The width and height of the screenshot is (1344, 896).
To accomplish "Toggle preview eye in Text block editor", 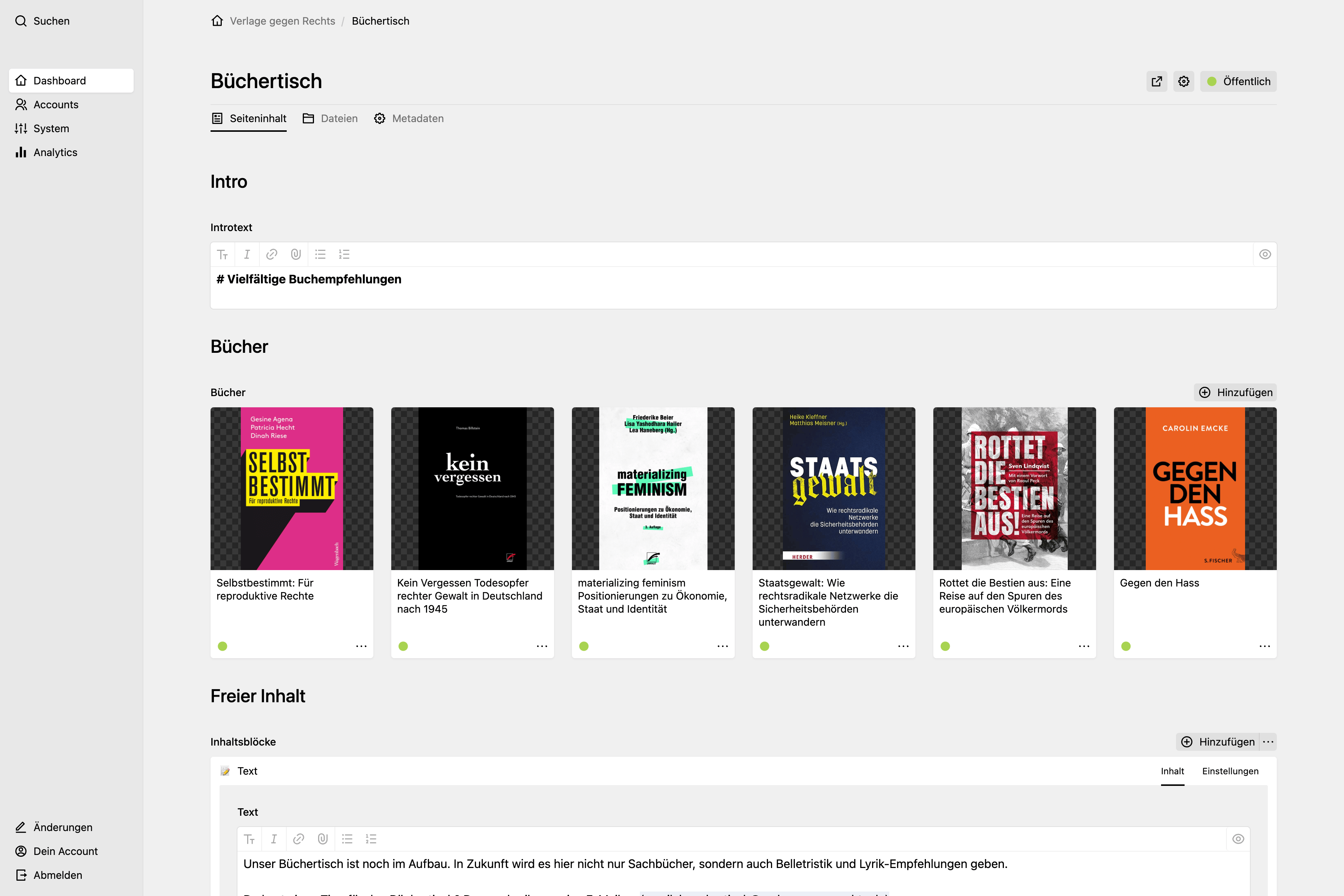I will (x=1238, y=839).
